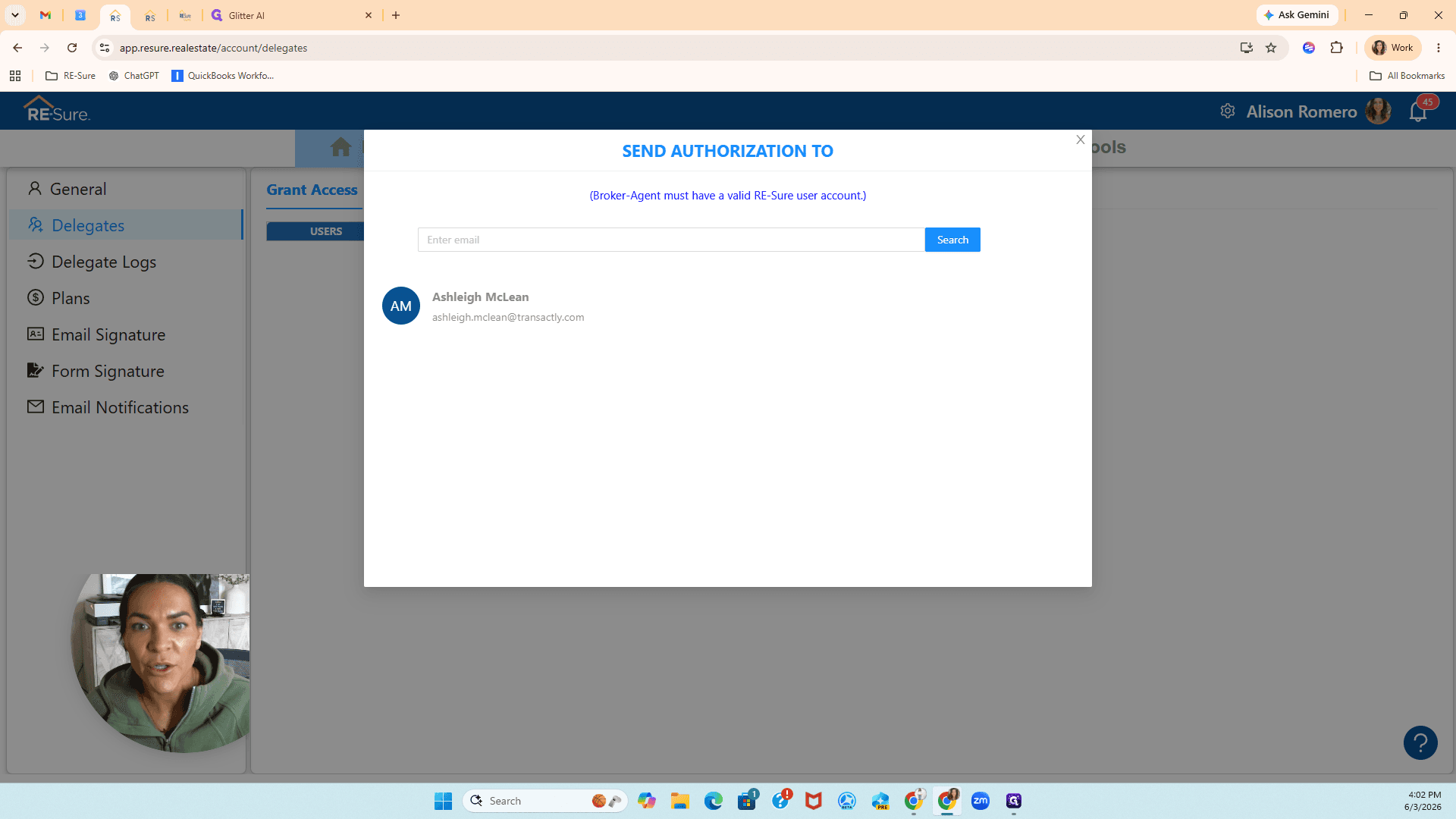Open notifications bell with 45 badge
The width and height of the screenshot is (1456, 819).
point(1418,111)
